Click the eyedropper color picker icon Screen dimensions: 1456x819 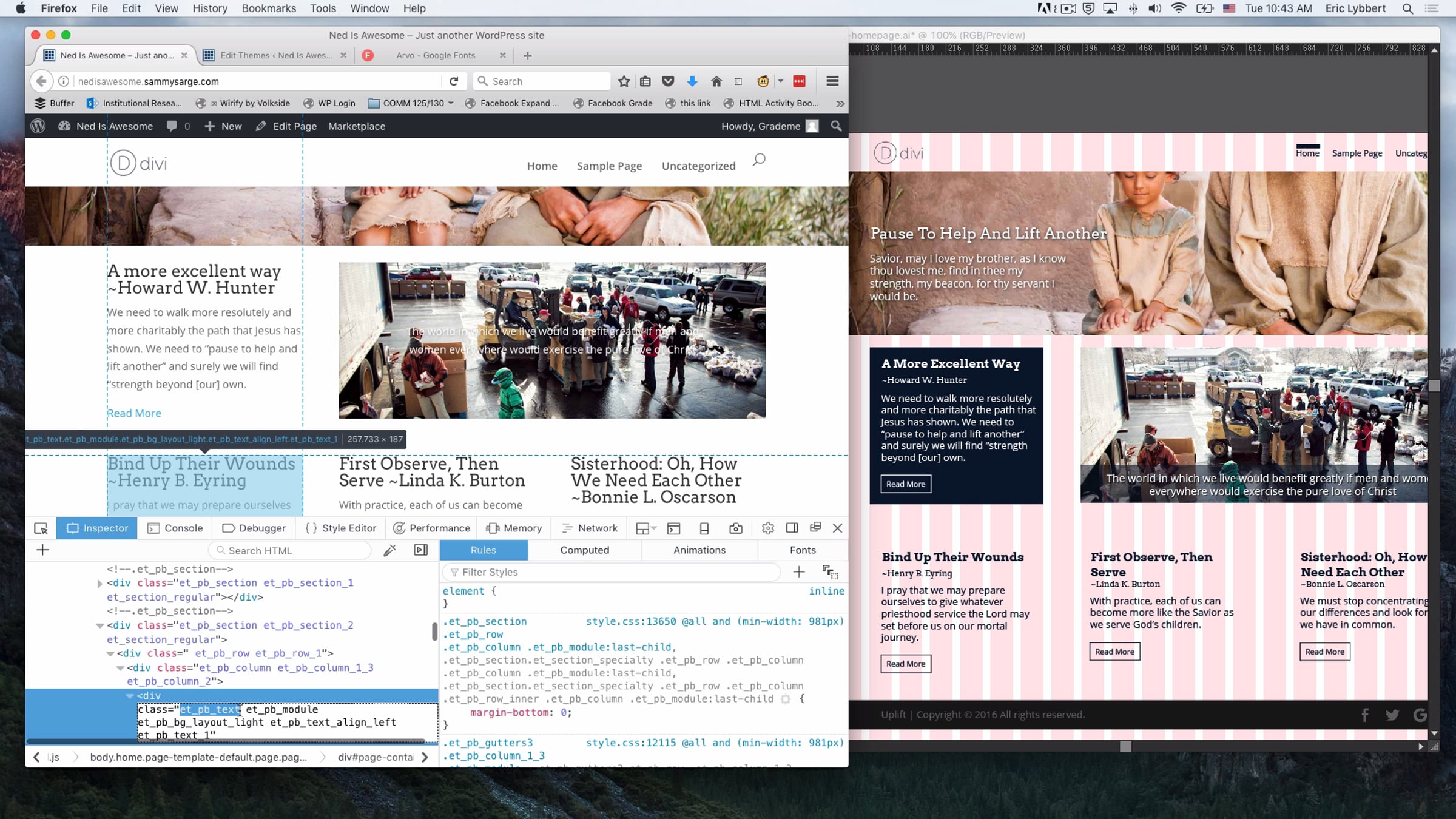click(389, 550)
